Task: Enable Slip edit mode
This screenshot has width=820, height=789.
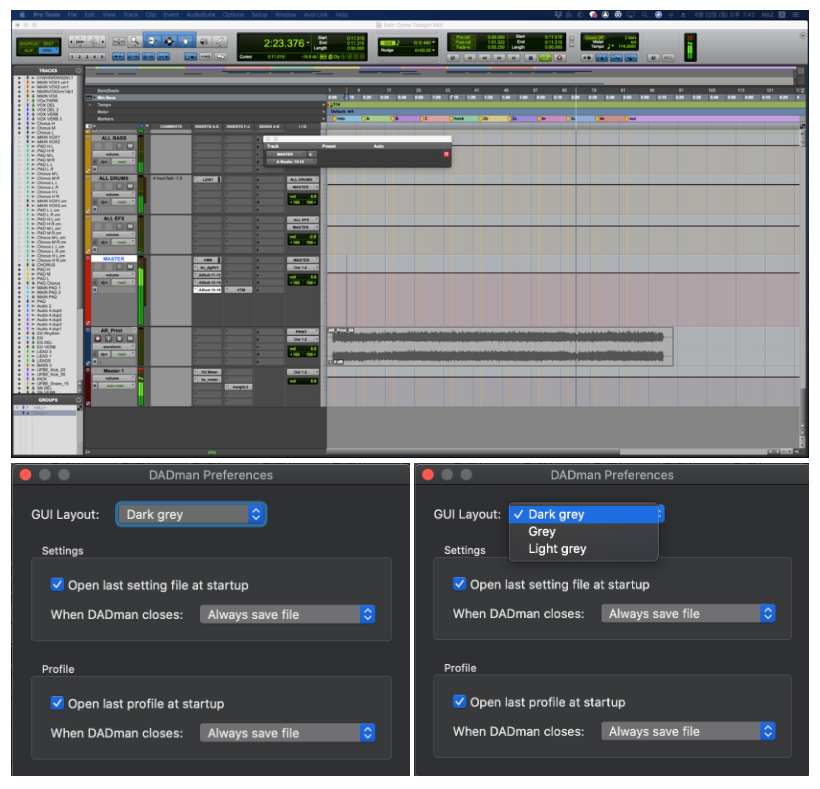Action: (x=29, y=50)
